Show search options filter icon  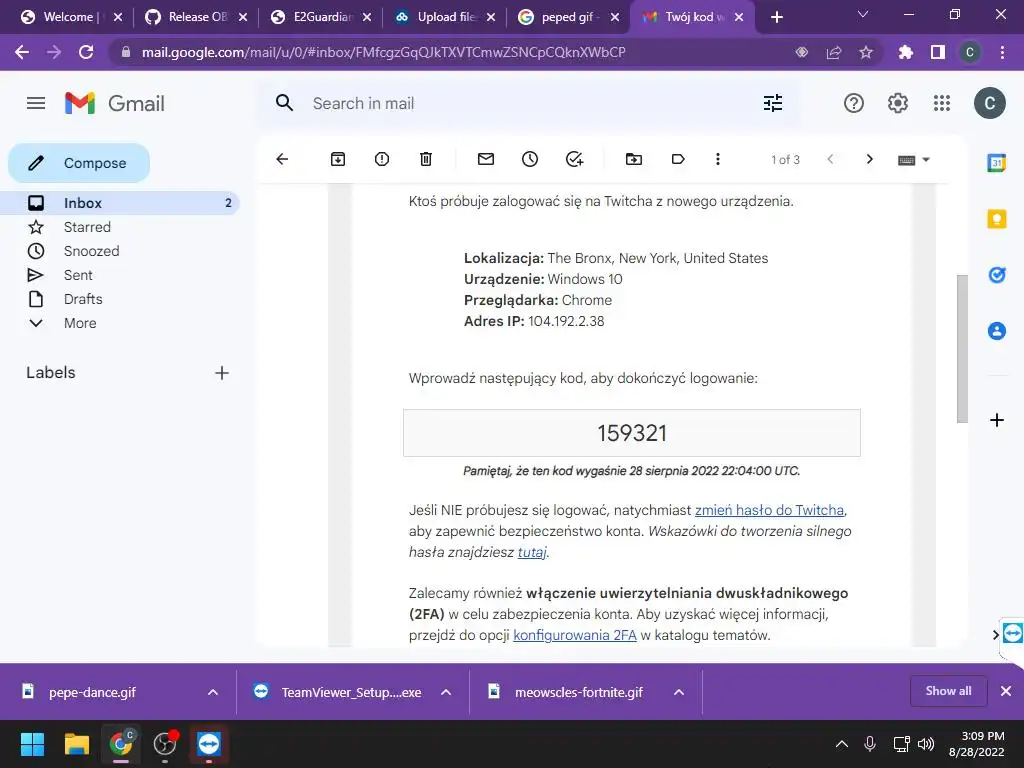coord(773,103)
